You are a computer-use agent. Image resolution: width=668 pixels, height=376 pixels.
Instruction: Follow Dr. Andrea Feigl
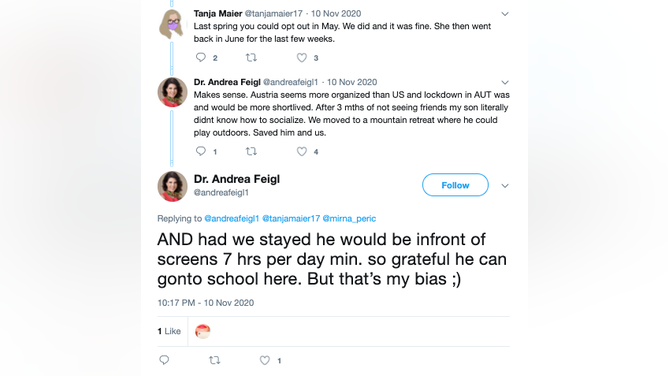pos(455,185)
